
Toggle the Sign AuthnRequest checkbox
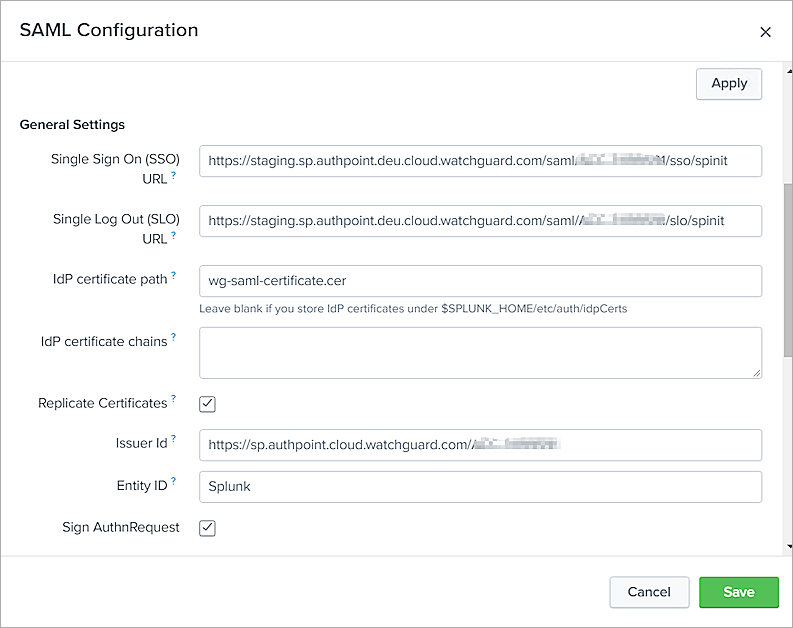[208, 528]
